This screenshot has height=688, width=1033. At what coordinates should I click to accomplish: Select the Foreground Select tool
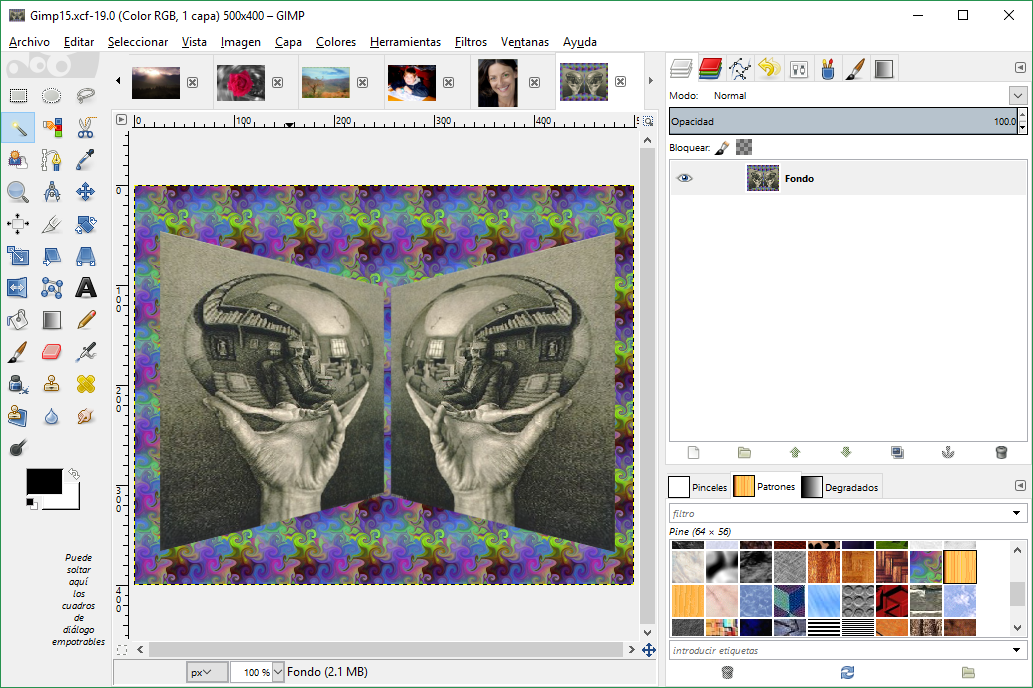click(18, 159)
